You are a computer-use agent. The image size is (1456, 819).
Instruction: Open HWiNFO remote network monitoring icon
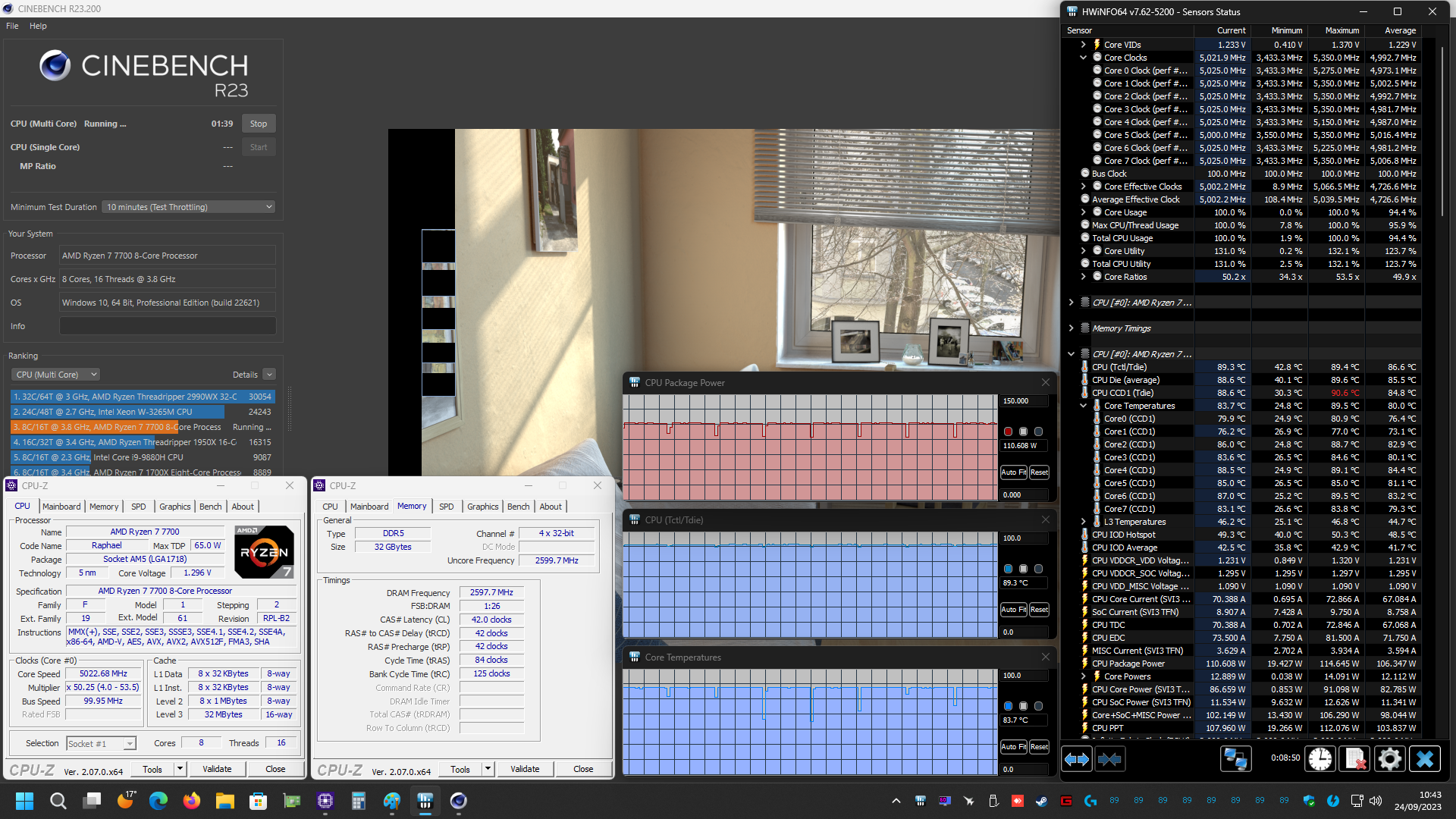(x=1235, y=759)
